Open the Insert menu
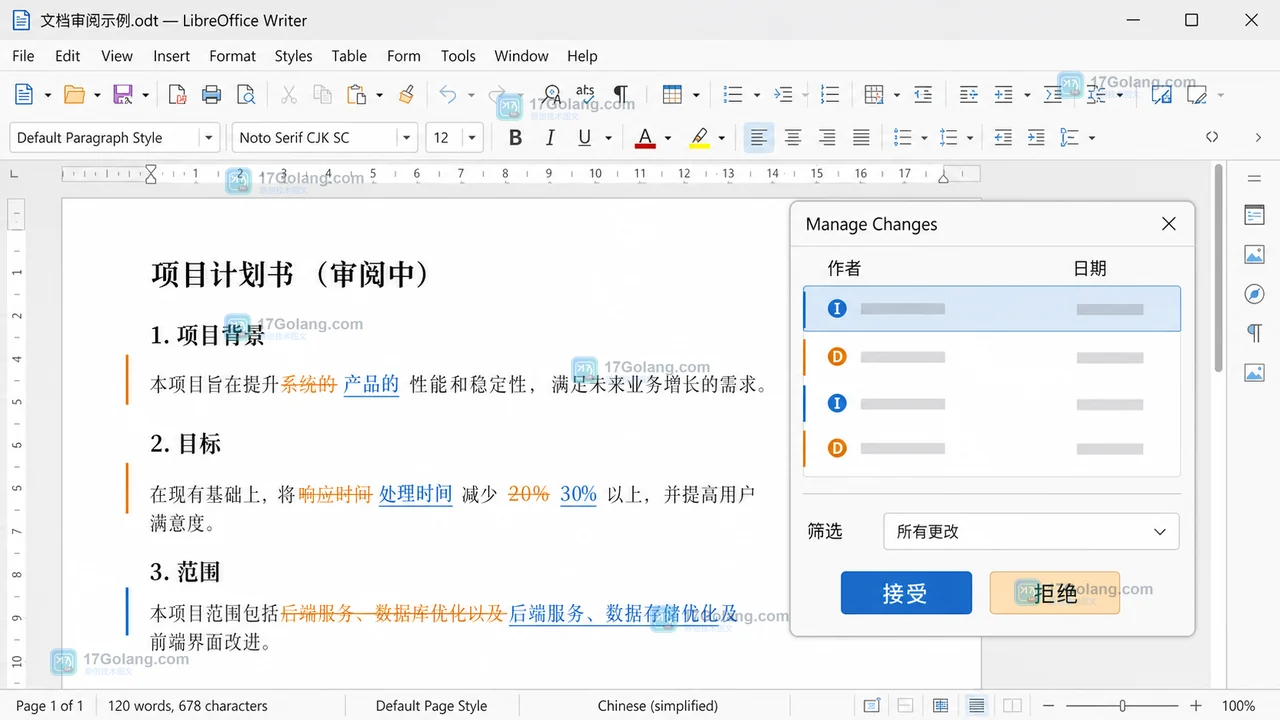 tap(171, 56)
